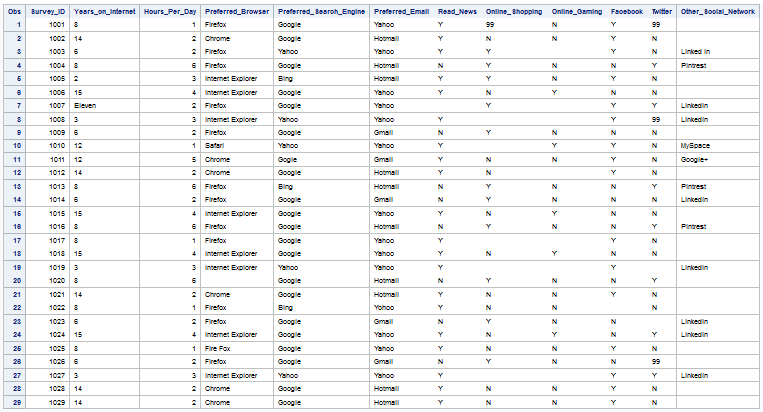Click the Obs column header
Image resolution: width=763 pixels, height=412 pixels.
point(14,10)
